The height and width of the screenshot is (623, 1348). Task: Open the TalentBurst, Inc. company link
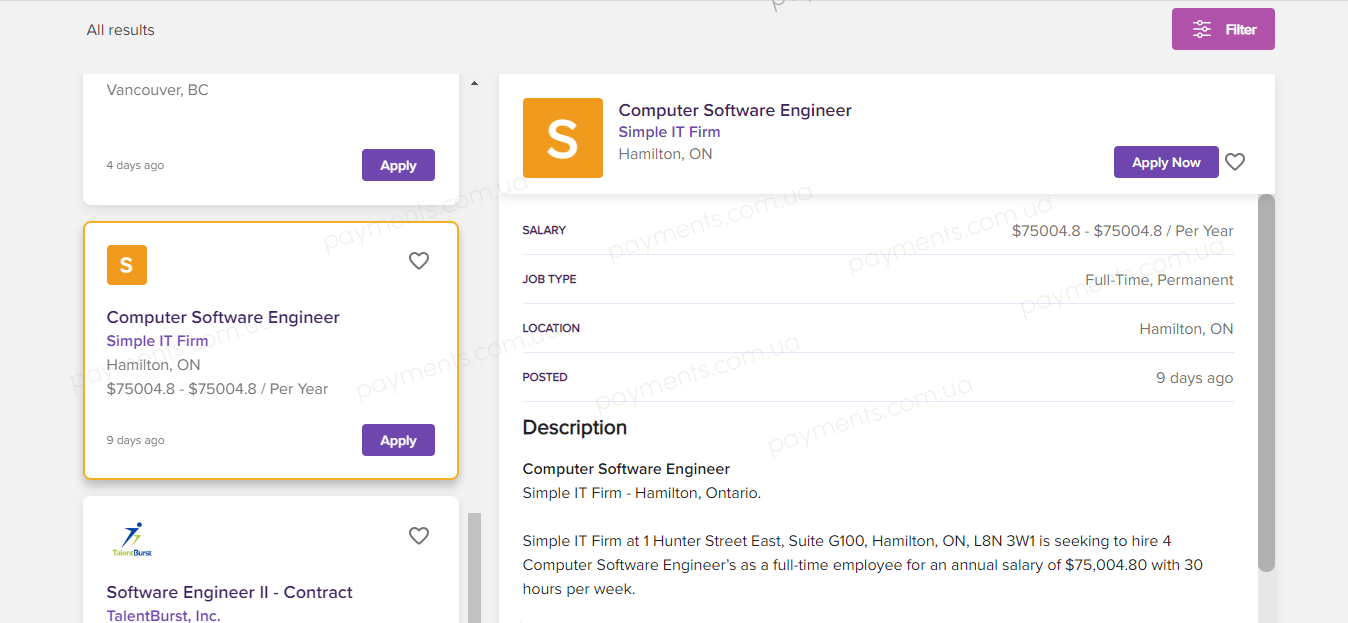pos(164,616)
